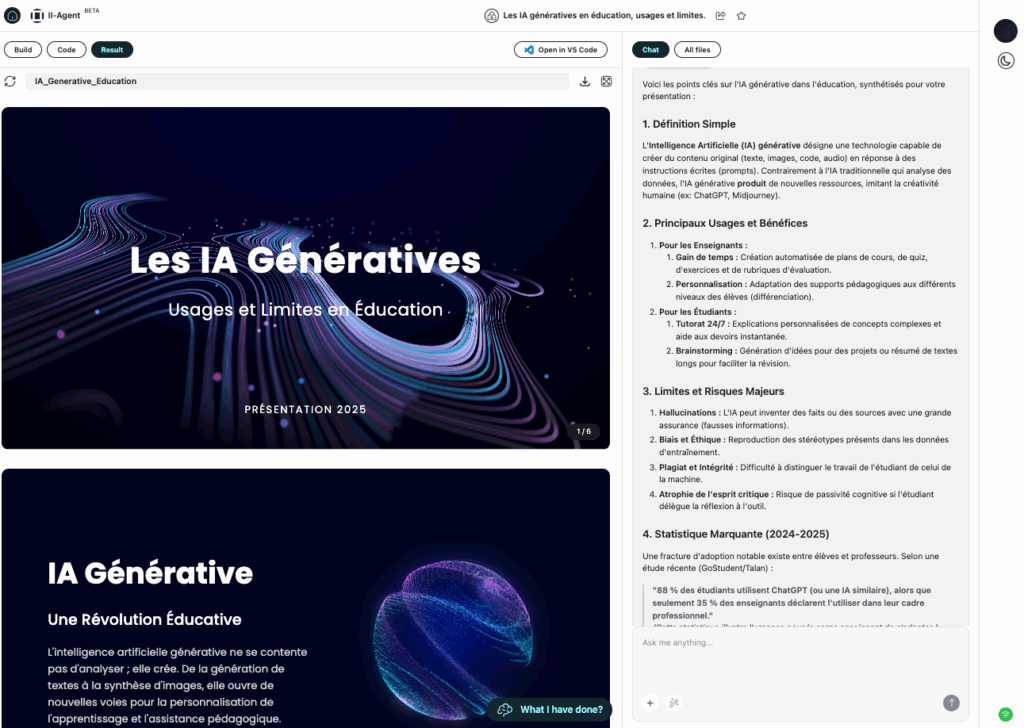
Task: Open the user profile avatar
Action: tap(1005, 31)
